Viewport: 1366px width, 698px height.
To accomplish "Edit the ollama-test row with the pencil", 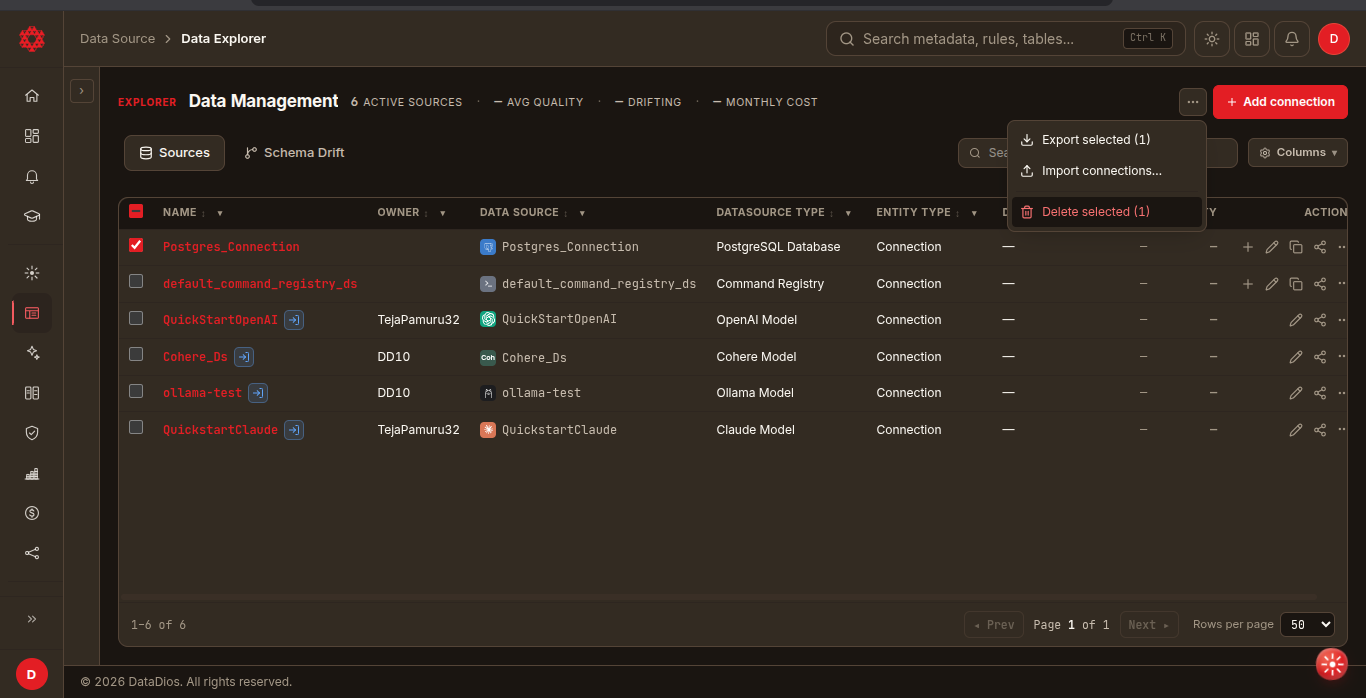I will click(1296, 393).
